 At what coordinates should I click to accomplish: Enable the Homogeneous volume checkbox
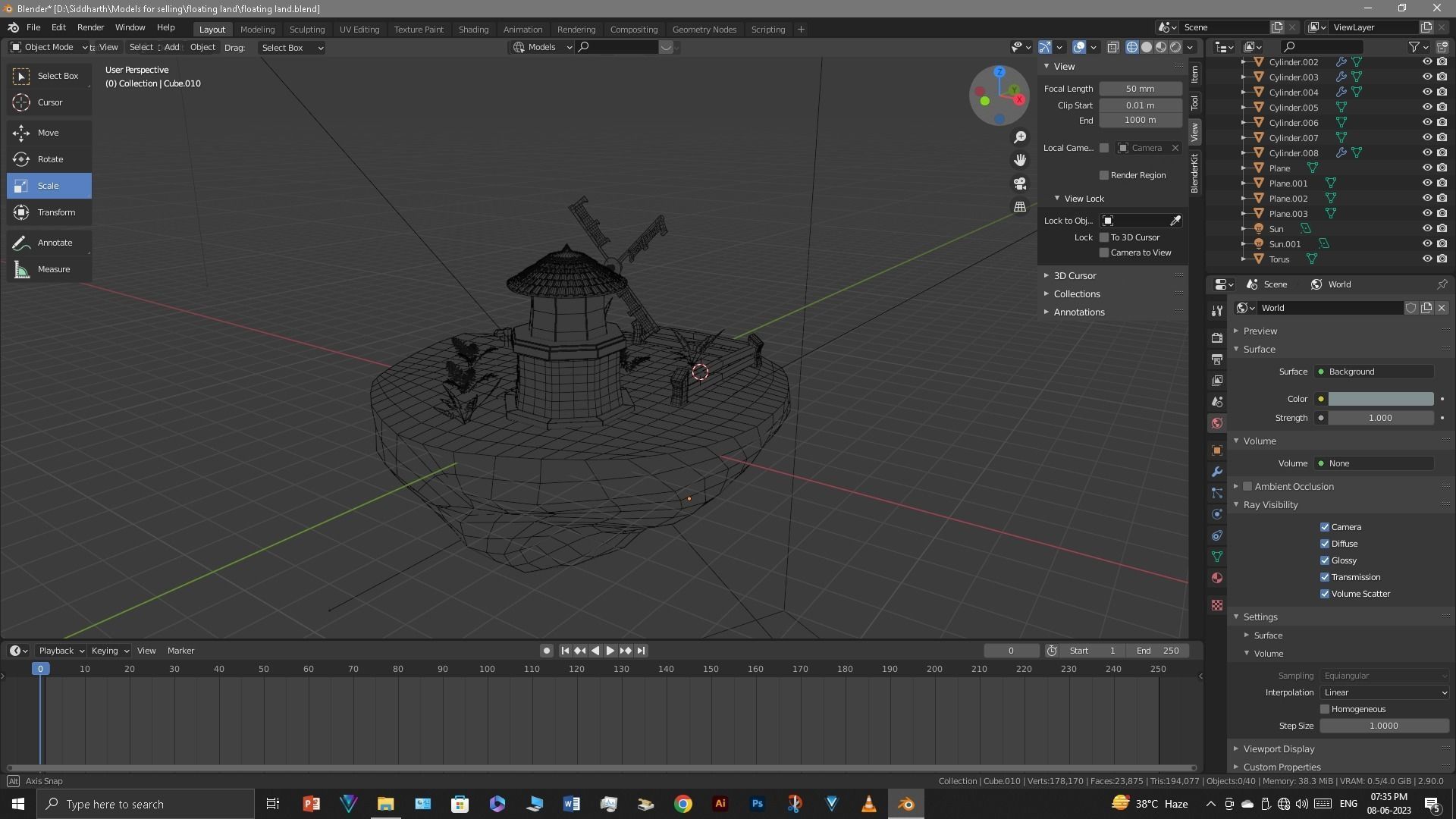(1325, 709)
